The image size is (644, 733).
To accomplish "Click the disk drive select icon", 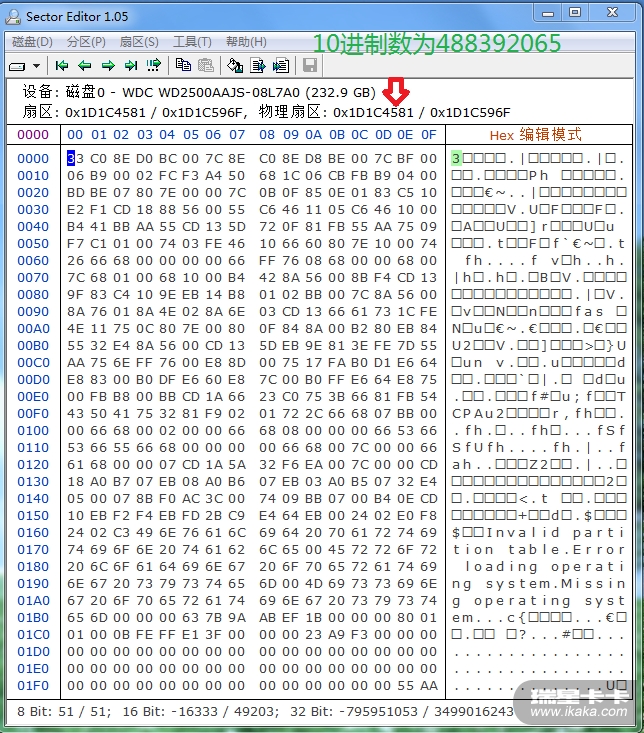I will (17, 66).
